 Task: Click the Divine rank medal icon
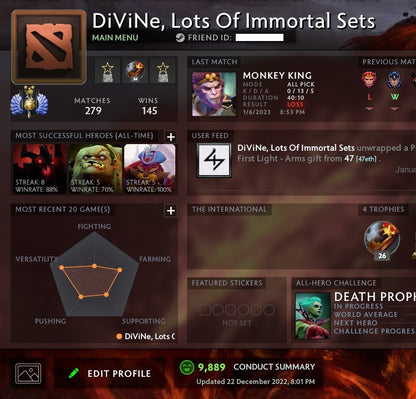pos(29,102)
